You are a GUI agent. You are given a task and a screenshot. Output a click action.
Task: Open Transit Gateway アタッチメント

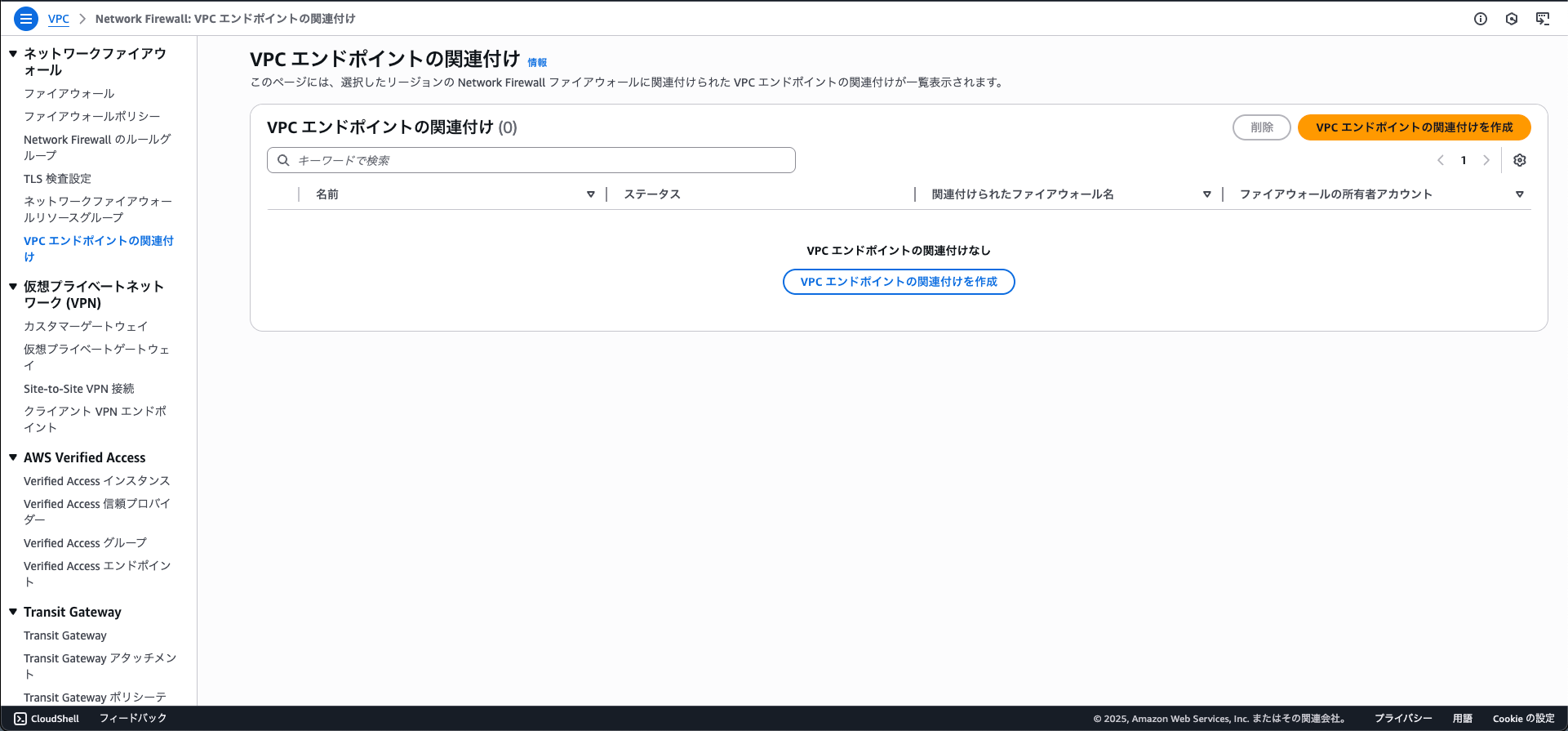point(100,666)
